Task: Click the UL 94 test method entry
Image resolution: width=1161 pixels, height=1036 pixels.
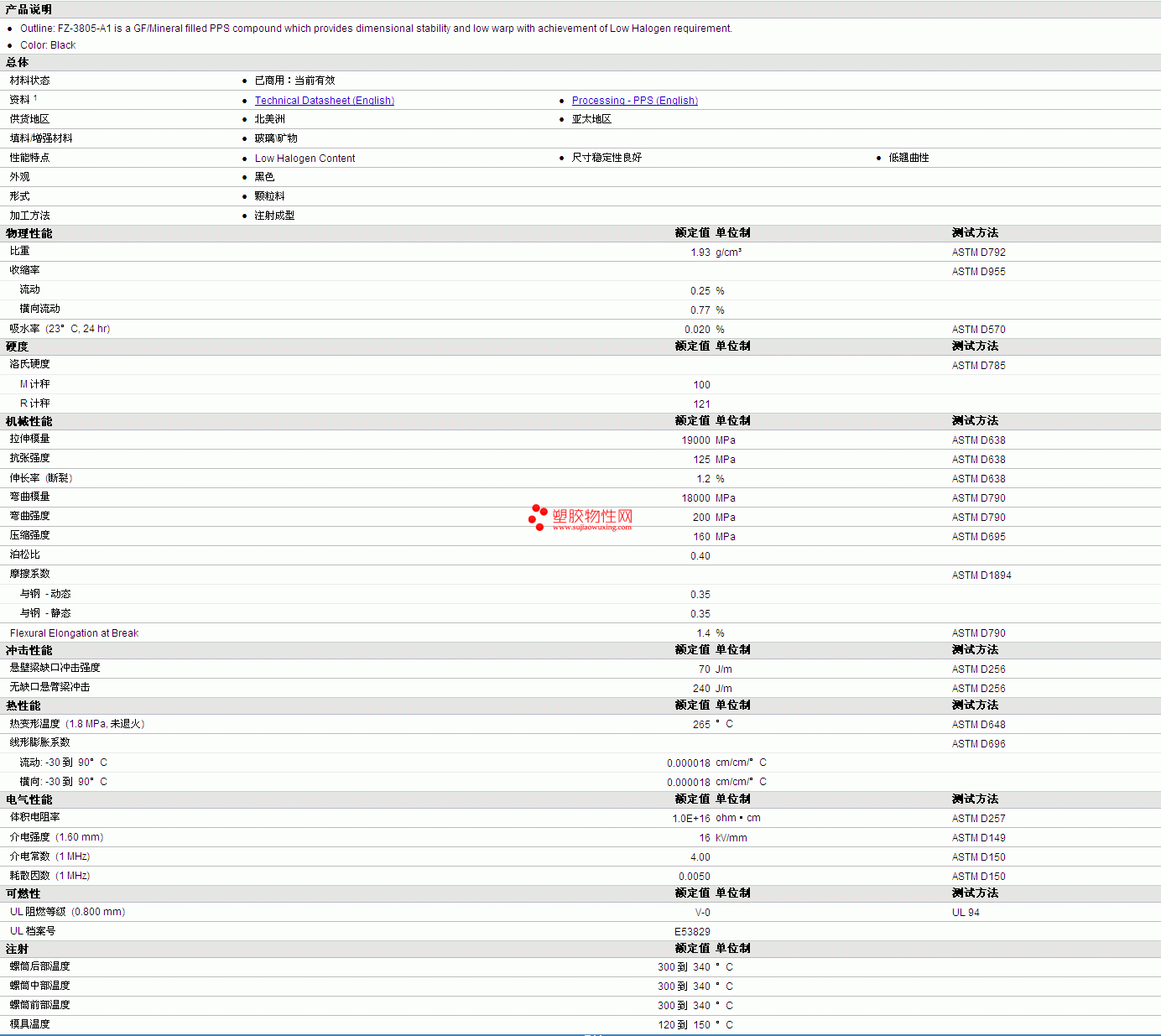Action: click(x=966, y=913)
